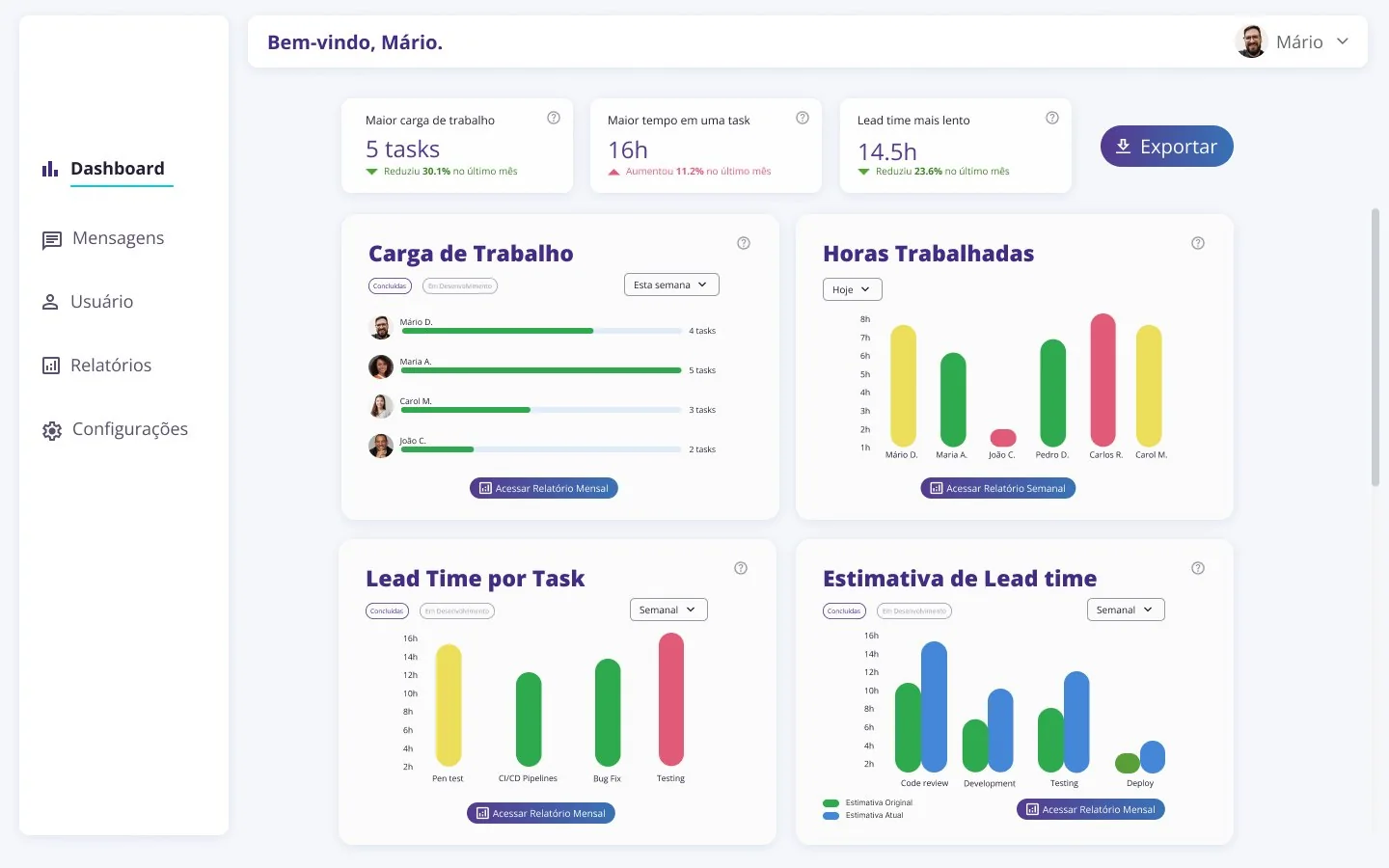Open the Hoje dropdown in Horas Trabalhadas

852,289
